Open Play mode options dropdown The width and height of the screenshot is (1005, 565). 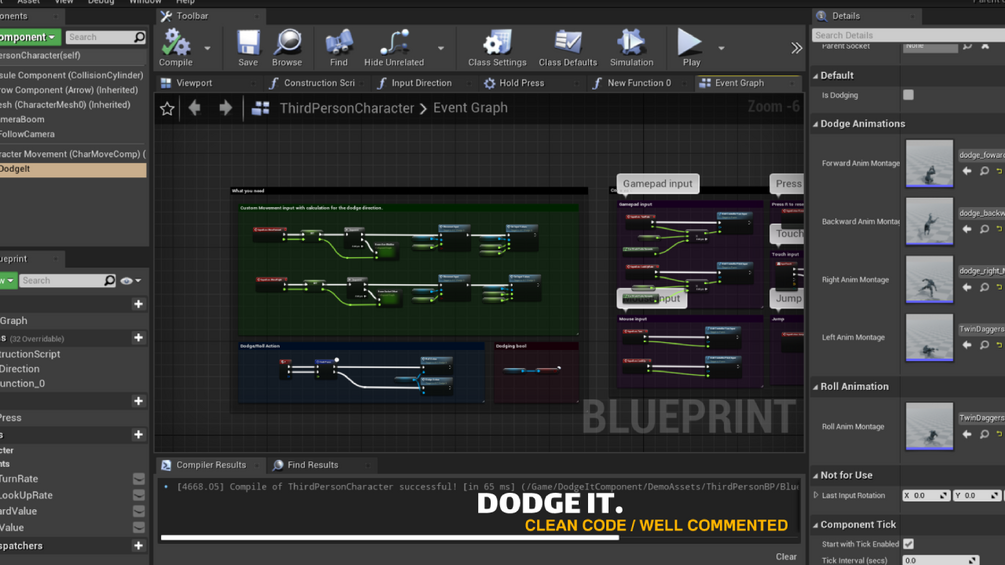coord(721,48)
